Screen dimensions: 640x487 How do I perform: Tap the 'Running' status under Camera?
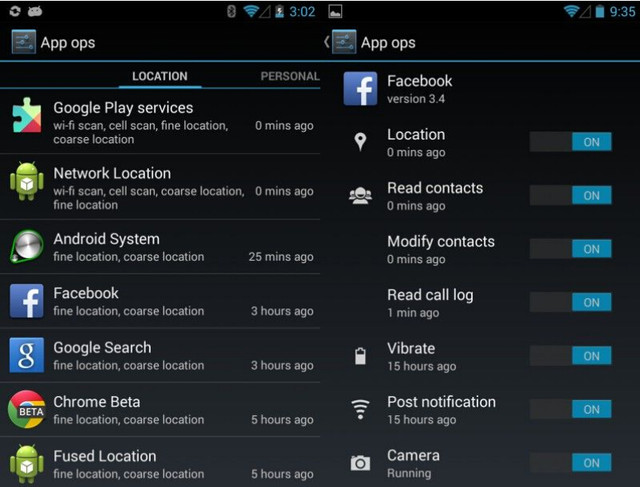(x=409, y=473)
